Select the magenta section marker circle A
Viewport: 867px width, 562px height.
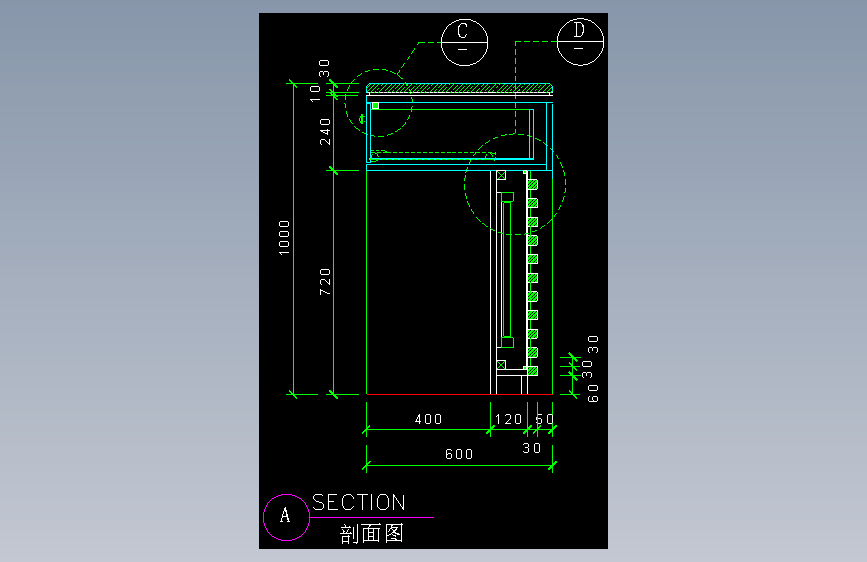click(286, 517)
